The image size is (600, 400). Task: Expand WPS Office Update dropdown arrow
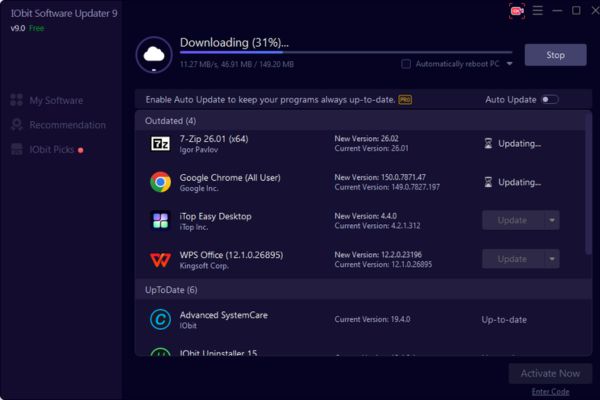552,259
